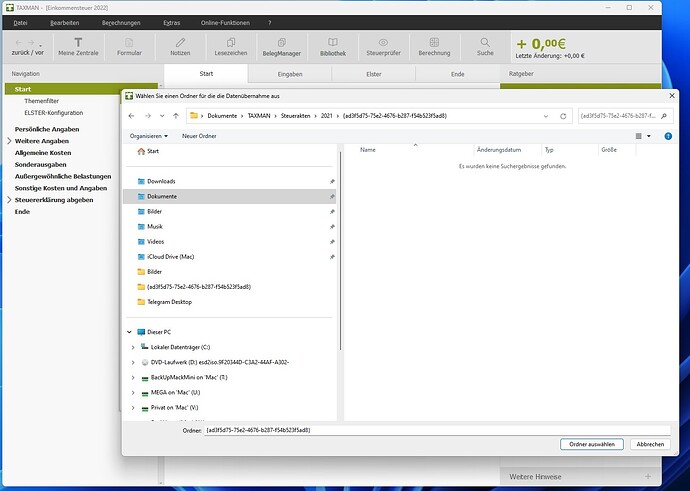Viewport: 690px width, 491px height.
Task: Switch to the Ende tab
Action: point(458,74)
